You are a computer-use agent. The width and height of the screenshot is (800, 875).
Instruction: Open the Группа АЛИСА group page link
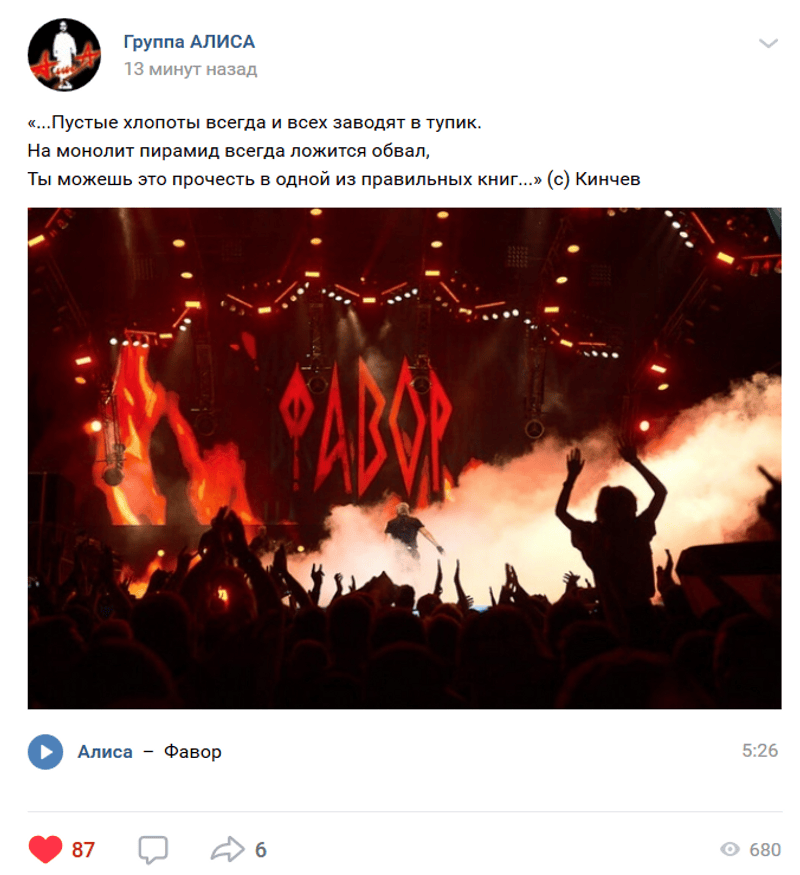pyautogui.click(x=189, y=42)
